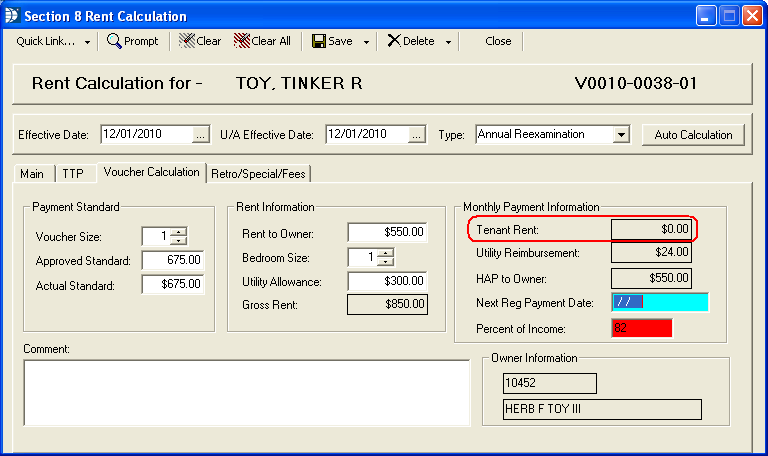Decrease Bedroom Size with down arrow
Image resolution: width=768 pixels, height=456 pixels.
coord(386,262)
